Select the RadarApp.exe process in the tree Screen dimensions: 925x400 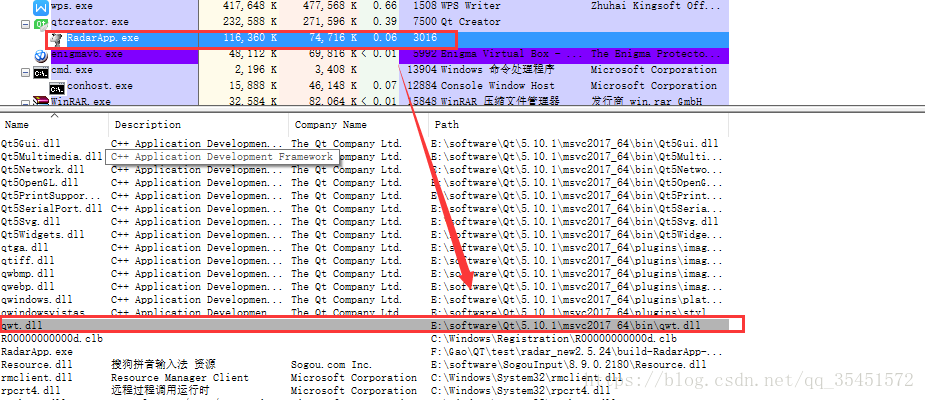(x=103, y=38)
